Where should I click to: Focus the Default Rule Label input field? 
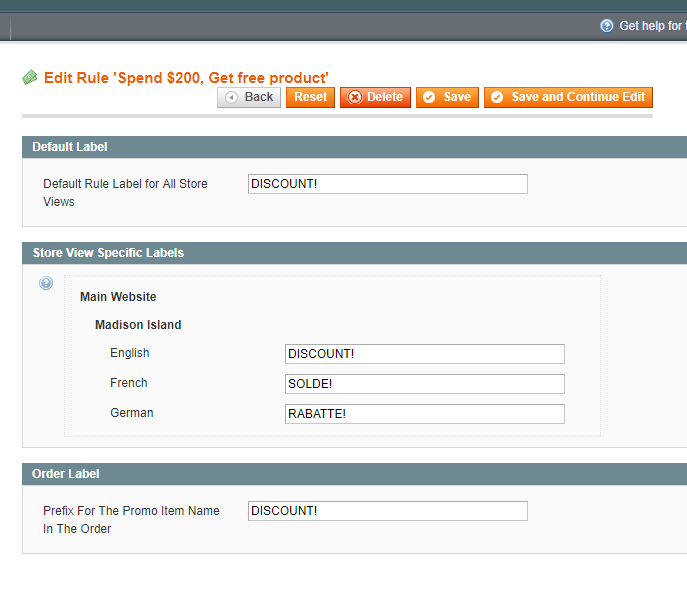tap(387, 184)
